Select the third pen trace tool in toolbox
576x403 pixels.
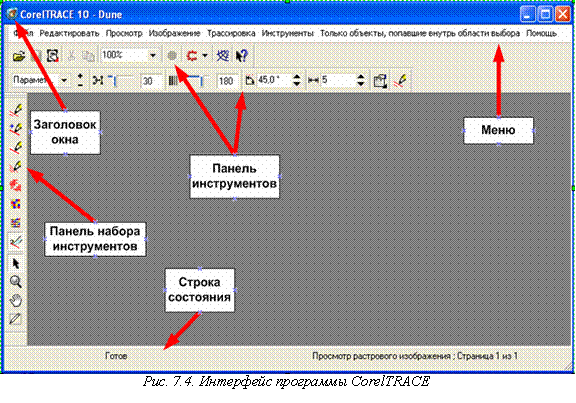point(15,147)
